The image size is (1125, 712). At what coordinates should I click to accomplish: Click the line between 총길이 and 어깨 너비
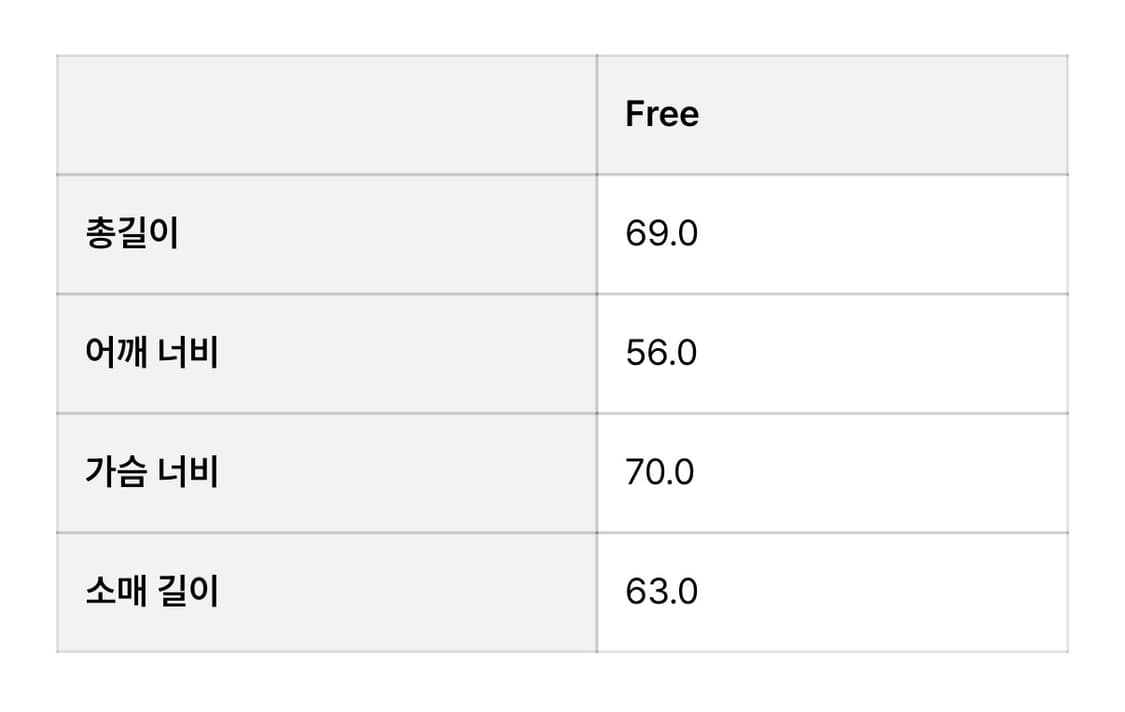[326, 294]
